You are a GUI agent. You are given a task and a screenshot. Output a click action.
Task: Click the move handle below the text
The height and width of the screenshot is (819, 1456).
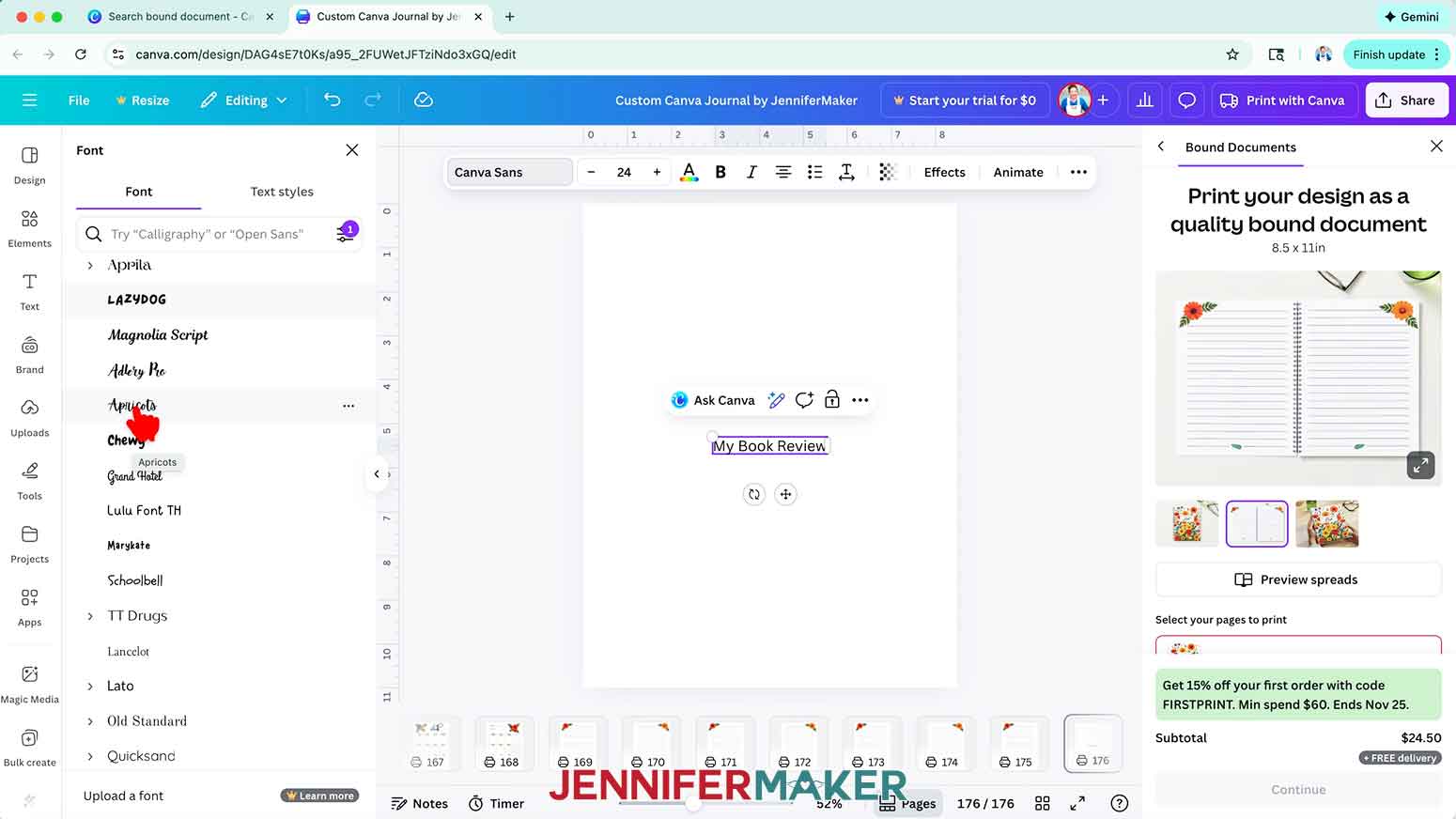[x=786, y=494]
